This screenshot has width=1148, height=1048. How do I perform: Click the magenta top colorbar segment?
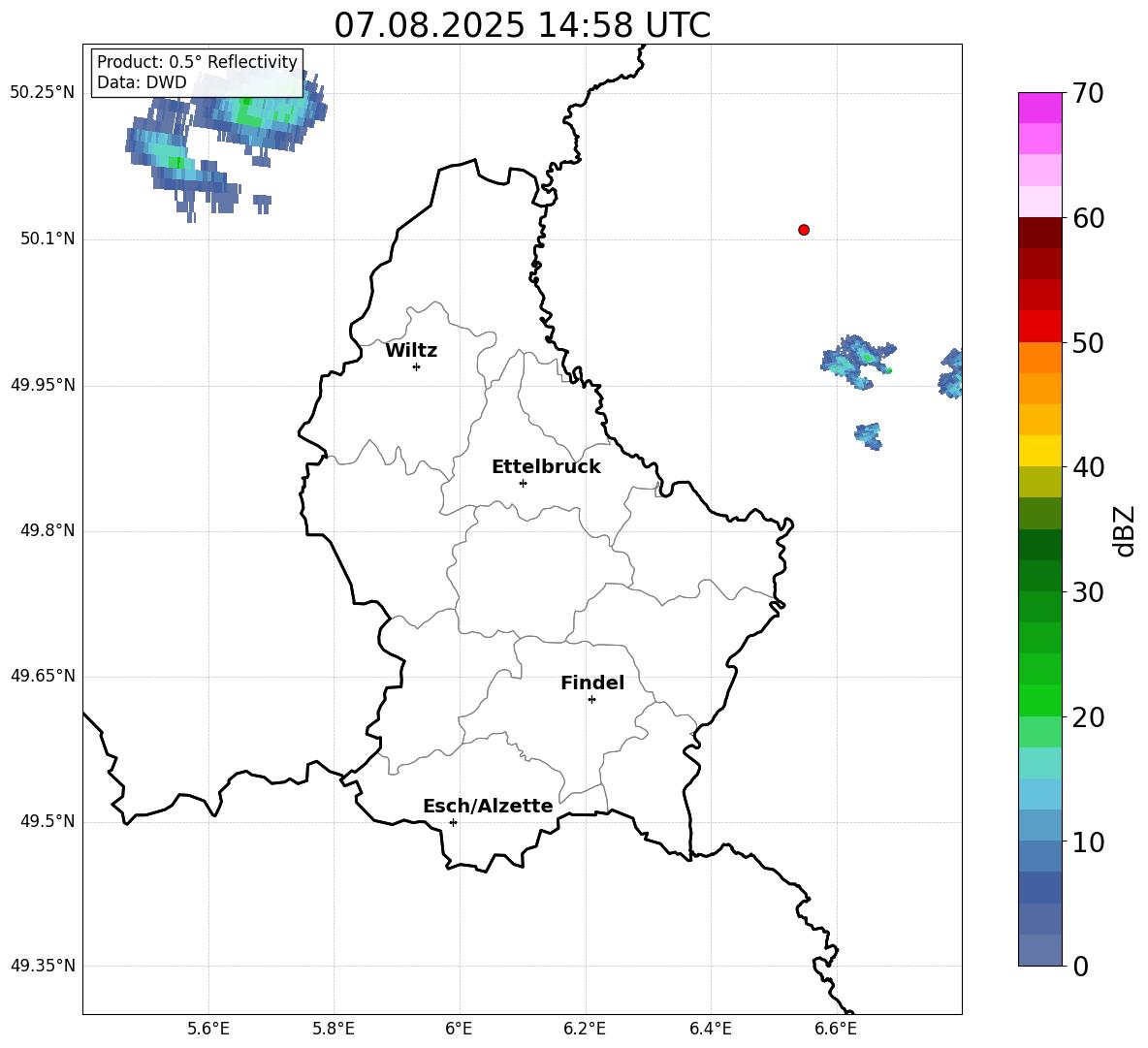click(x=1039, y=108)
